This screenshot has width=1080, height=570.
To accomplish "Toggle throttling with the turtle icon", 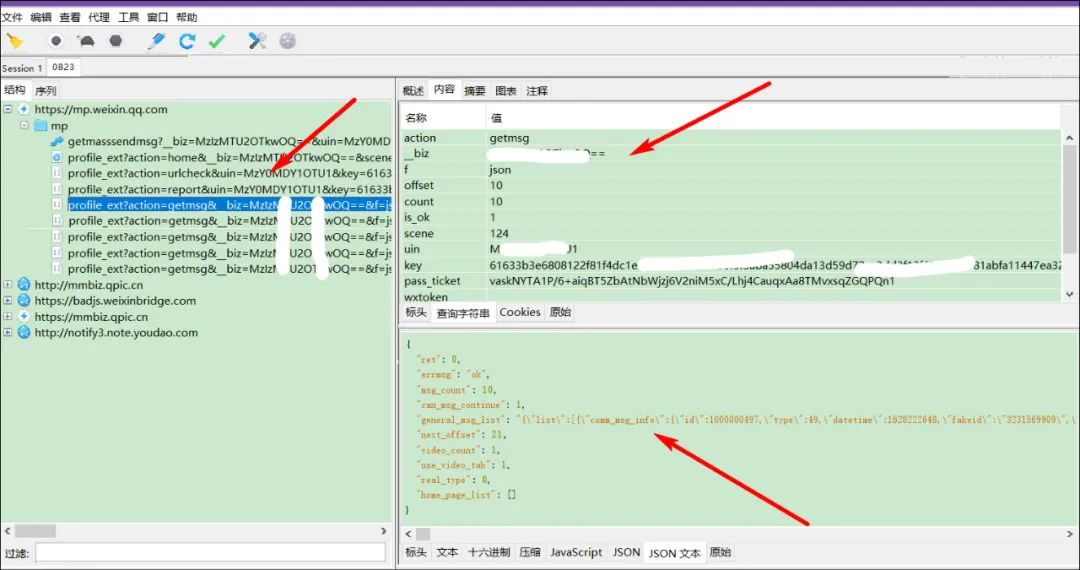I will [86, 41].
